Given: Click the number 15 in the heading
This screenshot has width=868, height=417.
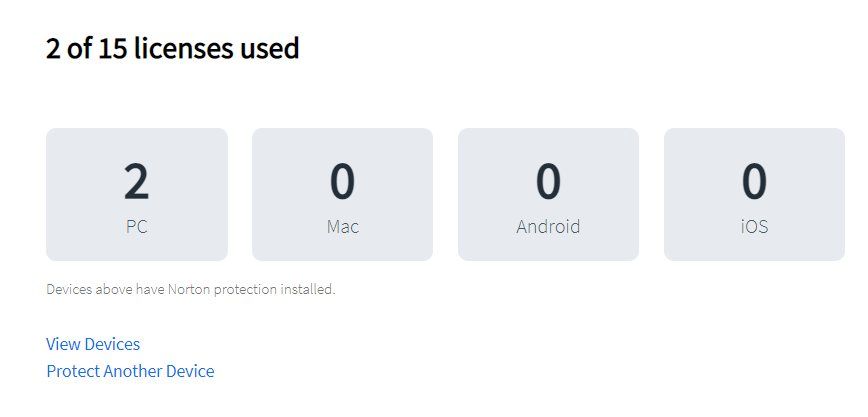Looking at the screenshot, I should click(111, 48).
